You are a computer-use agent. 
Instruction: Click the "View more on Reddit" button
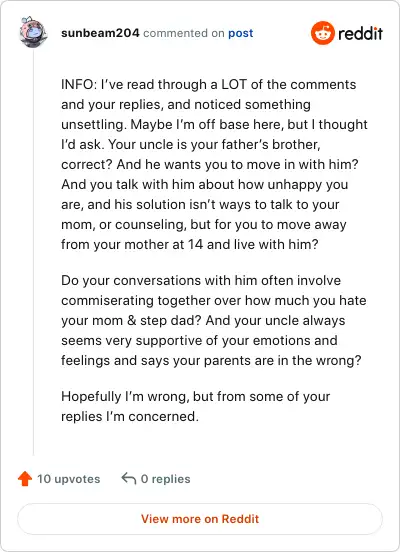click(x=200, y=519)
